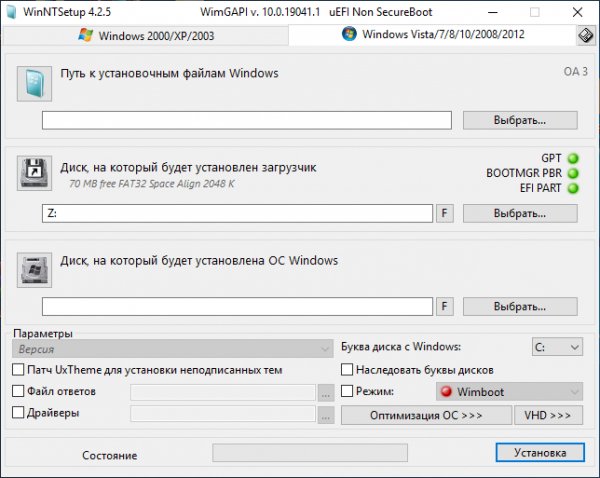Screen dimensions: 600x478
Task: Open the Windows drive letter C: dropdown
Action: (x=557, y=347)
